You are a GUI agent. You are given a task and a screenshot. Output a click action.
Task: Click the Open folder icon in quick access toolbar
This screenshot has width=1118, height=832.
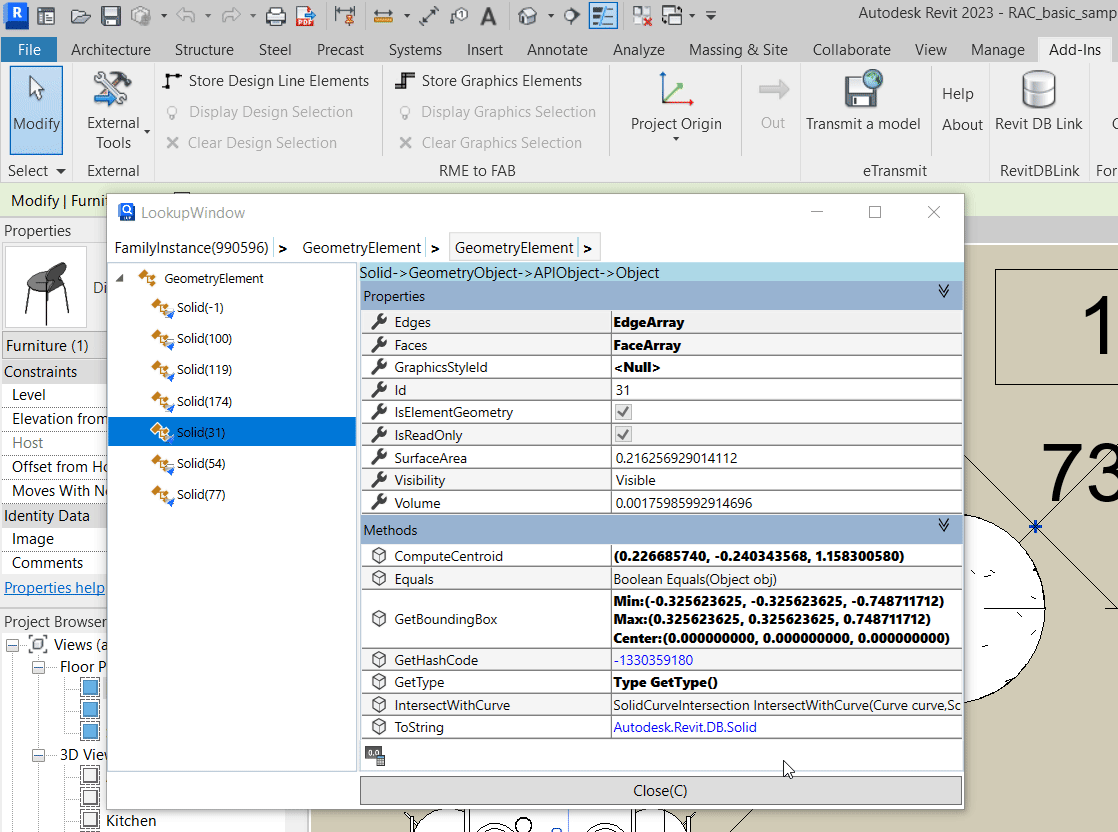(x=81, y=16)
